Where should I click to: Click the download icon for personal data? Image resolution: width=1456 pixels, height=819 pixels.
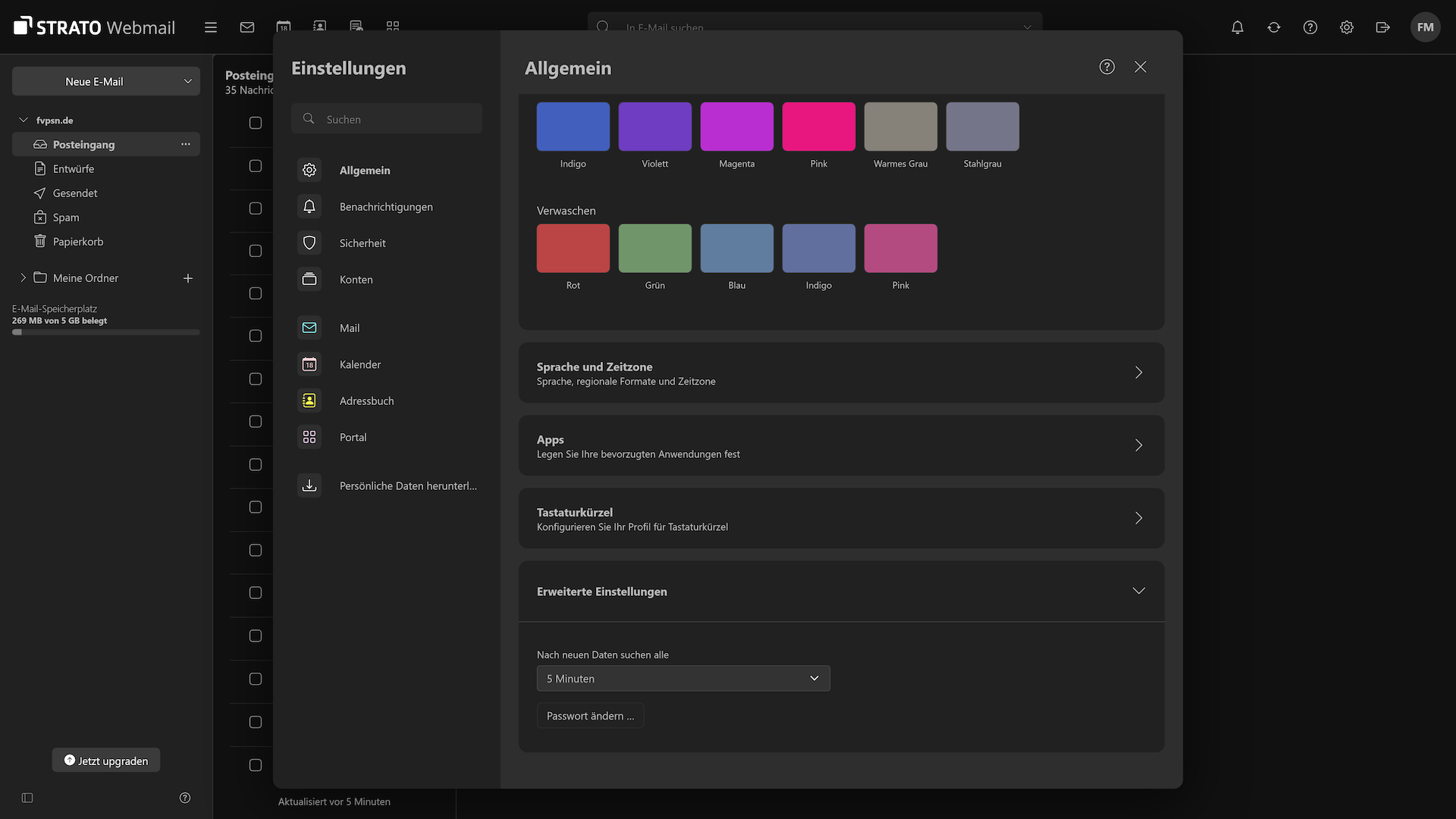point(309,485)
